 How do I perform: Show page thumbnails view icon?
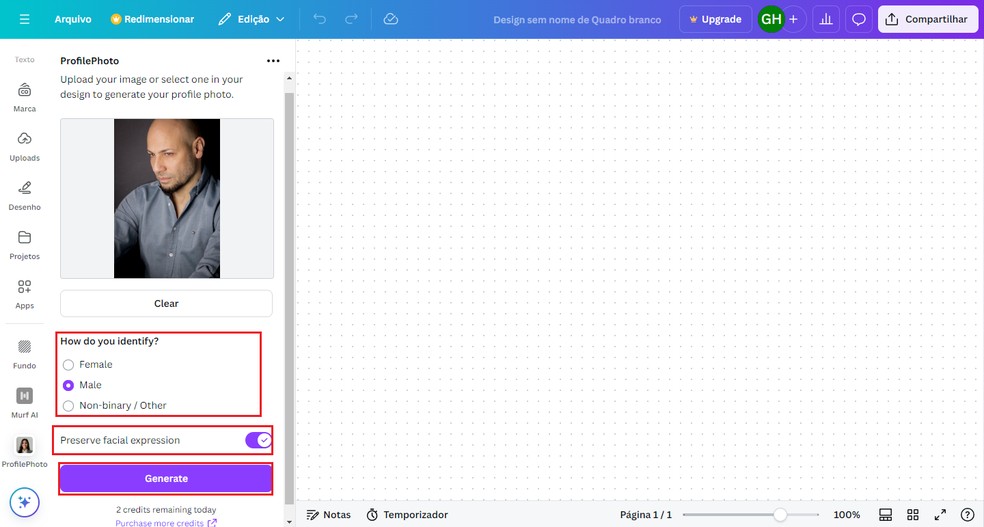885,514
